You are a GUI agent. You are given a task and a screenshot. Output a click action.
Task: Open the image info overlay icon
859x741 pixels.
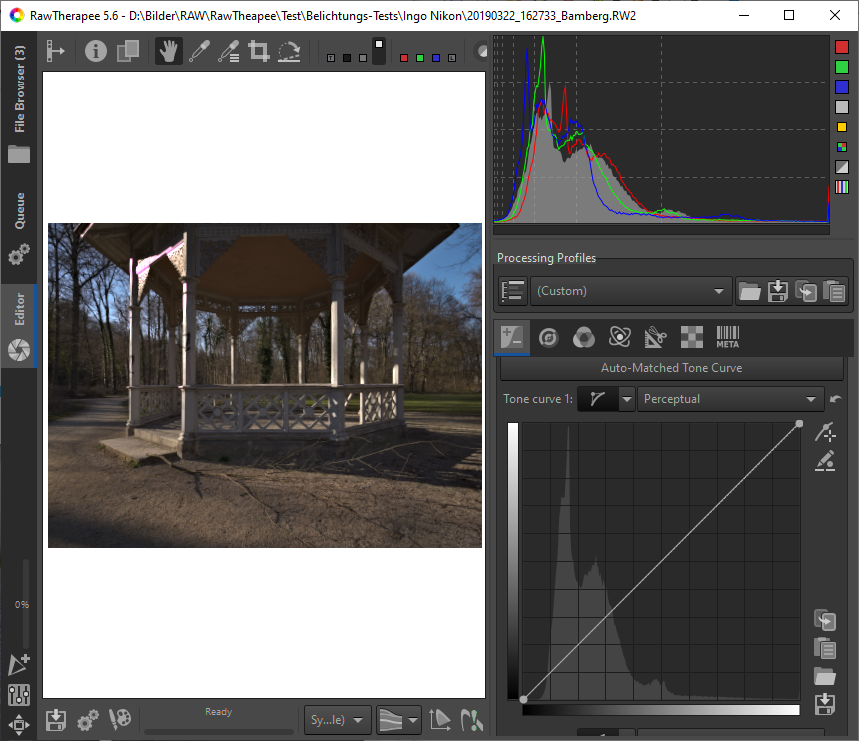click(96, 51)
